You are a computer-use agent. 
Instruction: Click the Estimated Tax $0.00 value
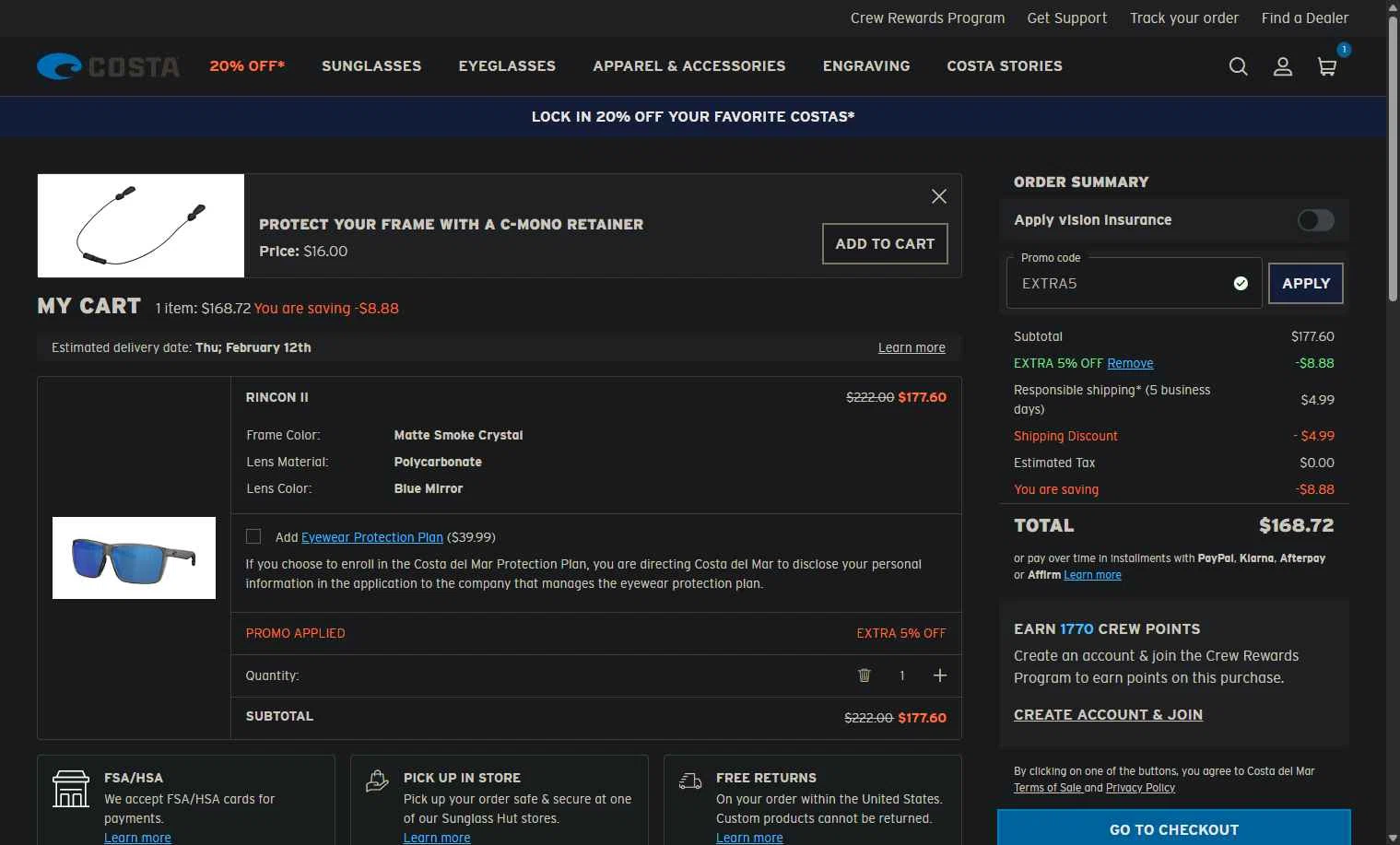1317,463
